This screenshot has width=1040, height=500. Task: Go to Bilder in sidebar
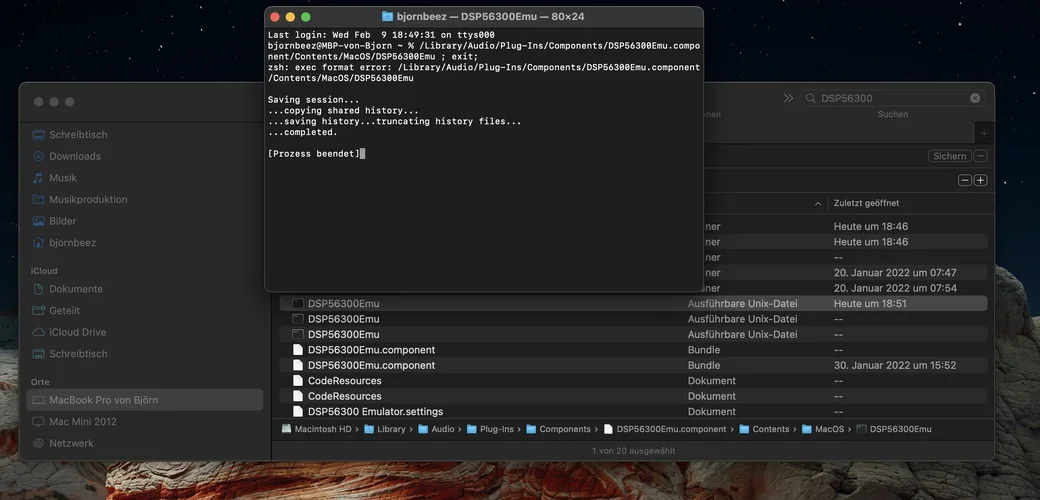click(62, 221)
